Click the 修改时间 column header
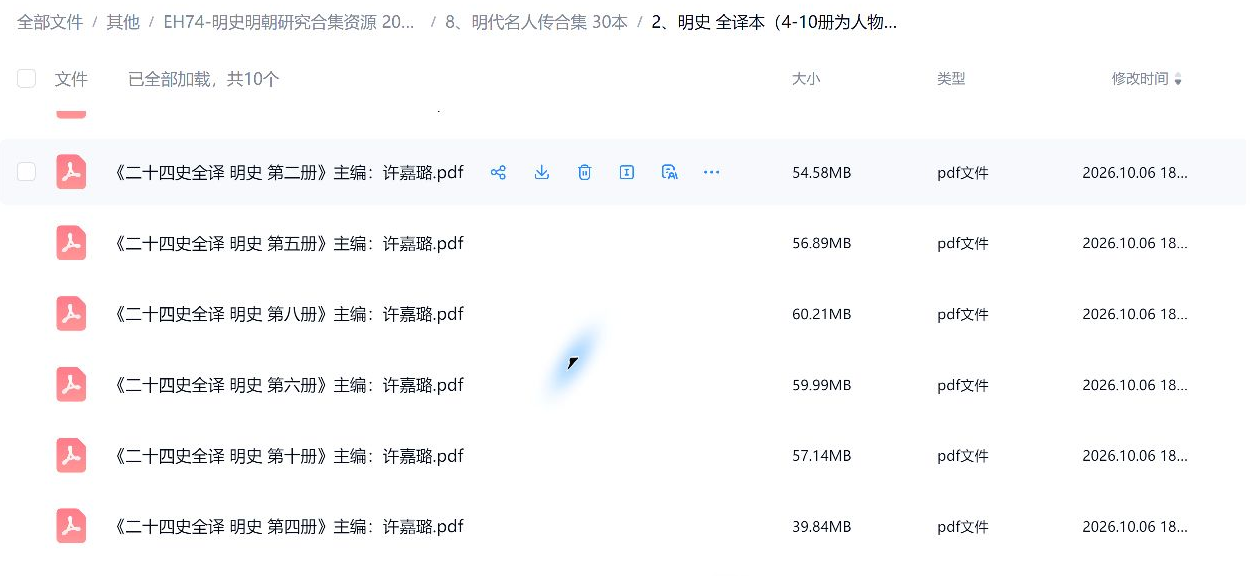Screen dimensions: 1250x576 [x=1140, y=79]
